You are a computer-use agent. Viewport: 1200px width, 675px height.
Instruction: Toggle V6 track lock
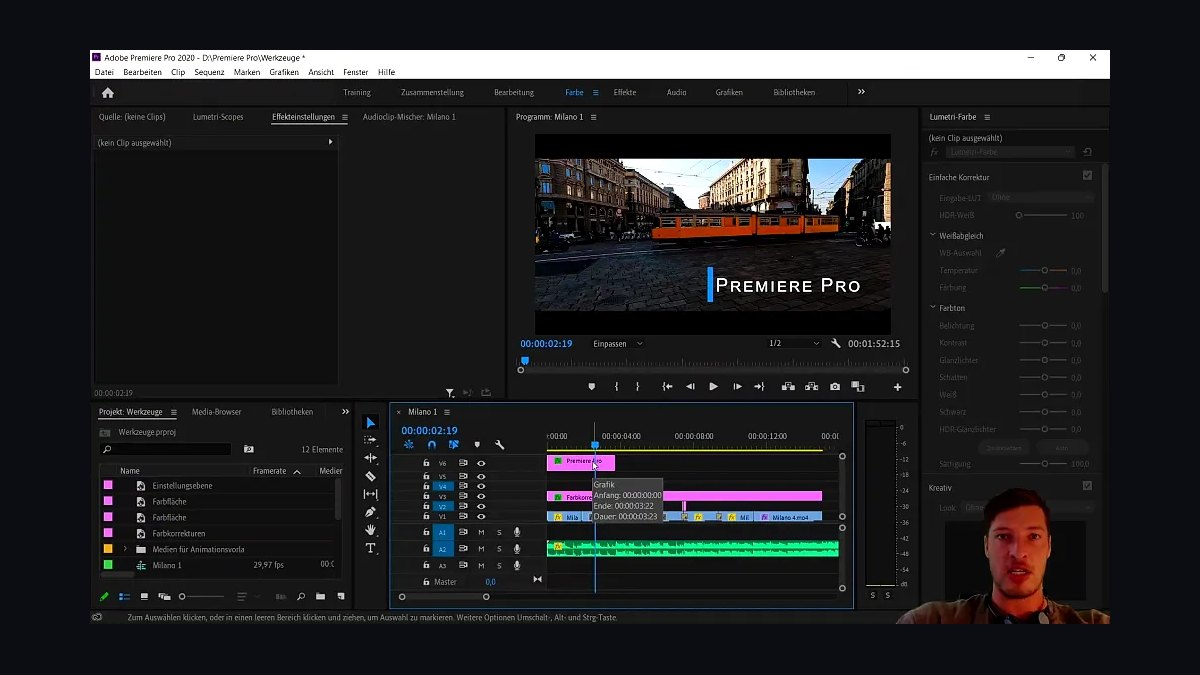pos(426,463)
